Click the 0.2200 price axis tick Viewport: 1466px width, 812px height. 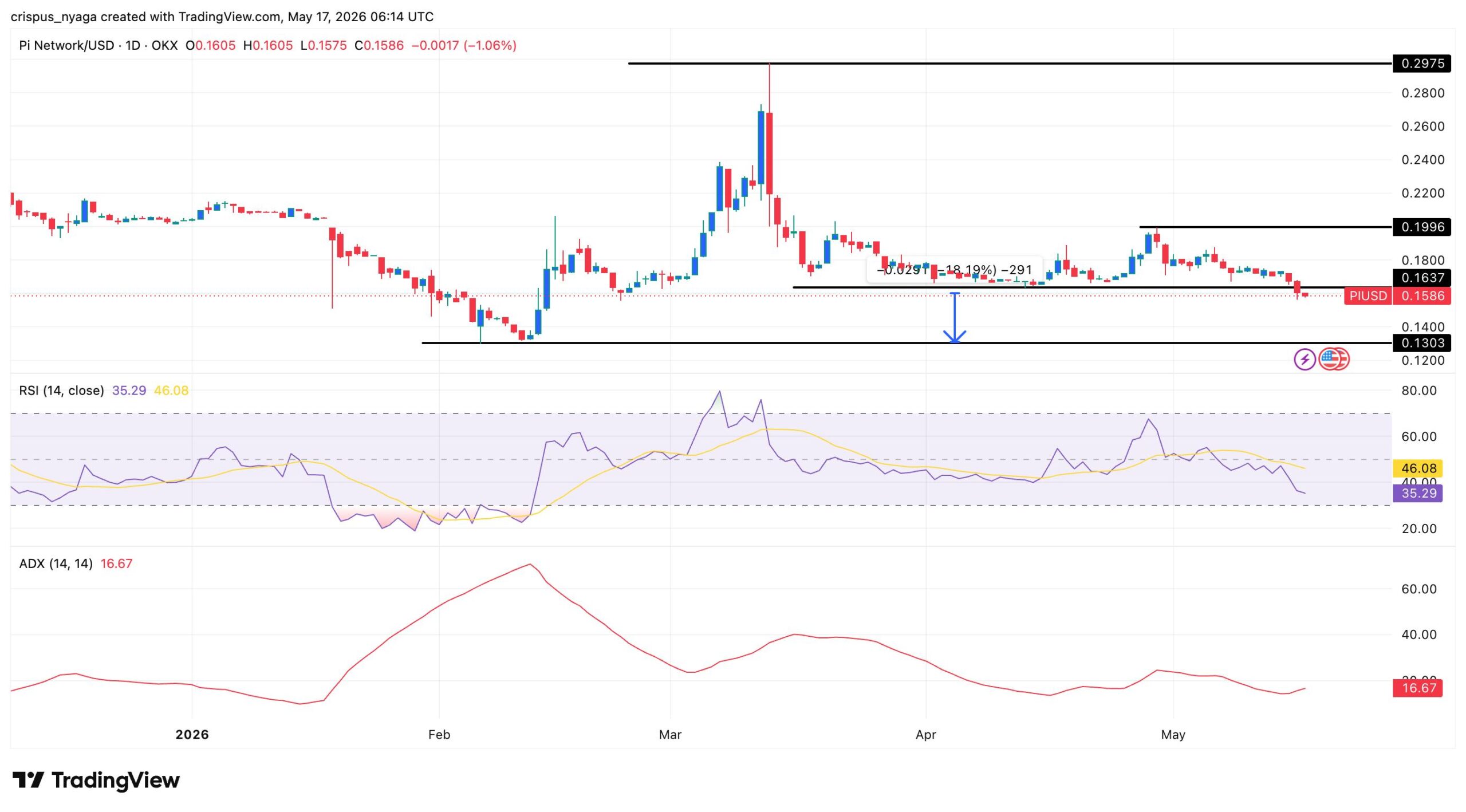(1422, 193)
